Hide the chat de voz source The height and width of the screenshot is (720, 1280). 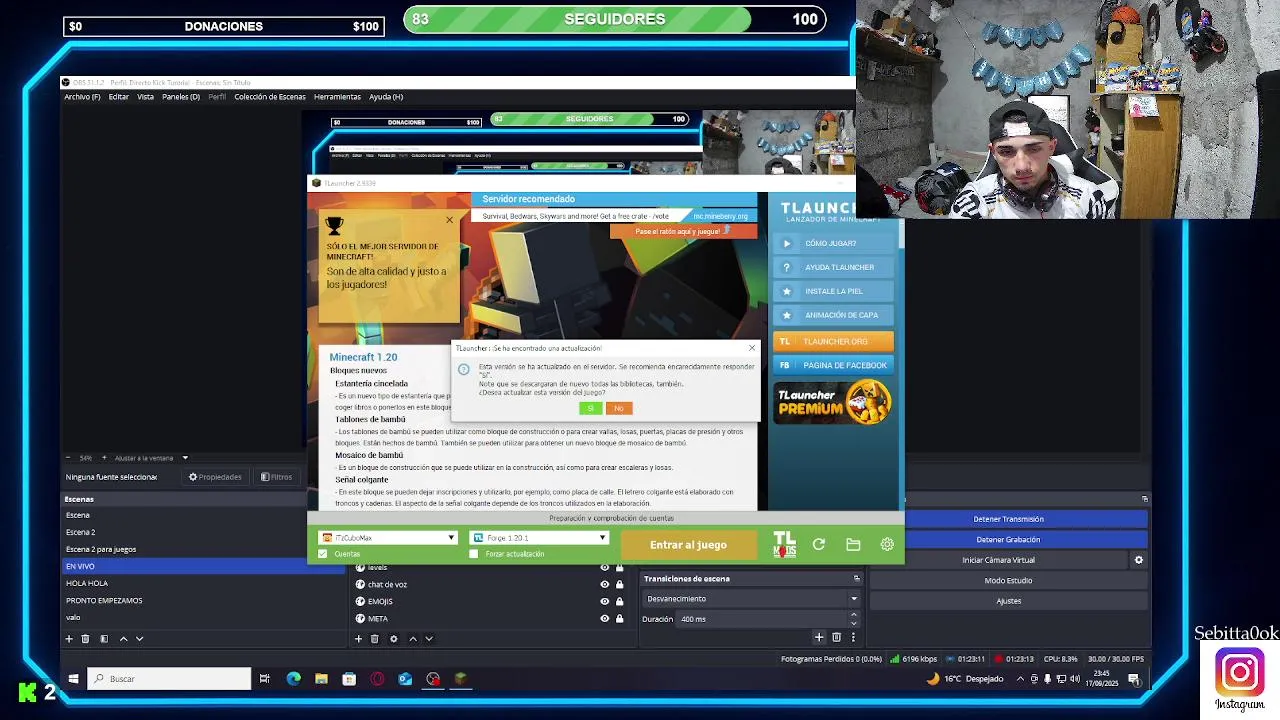tap(604, 584)
